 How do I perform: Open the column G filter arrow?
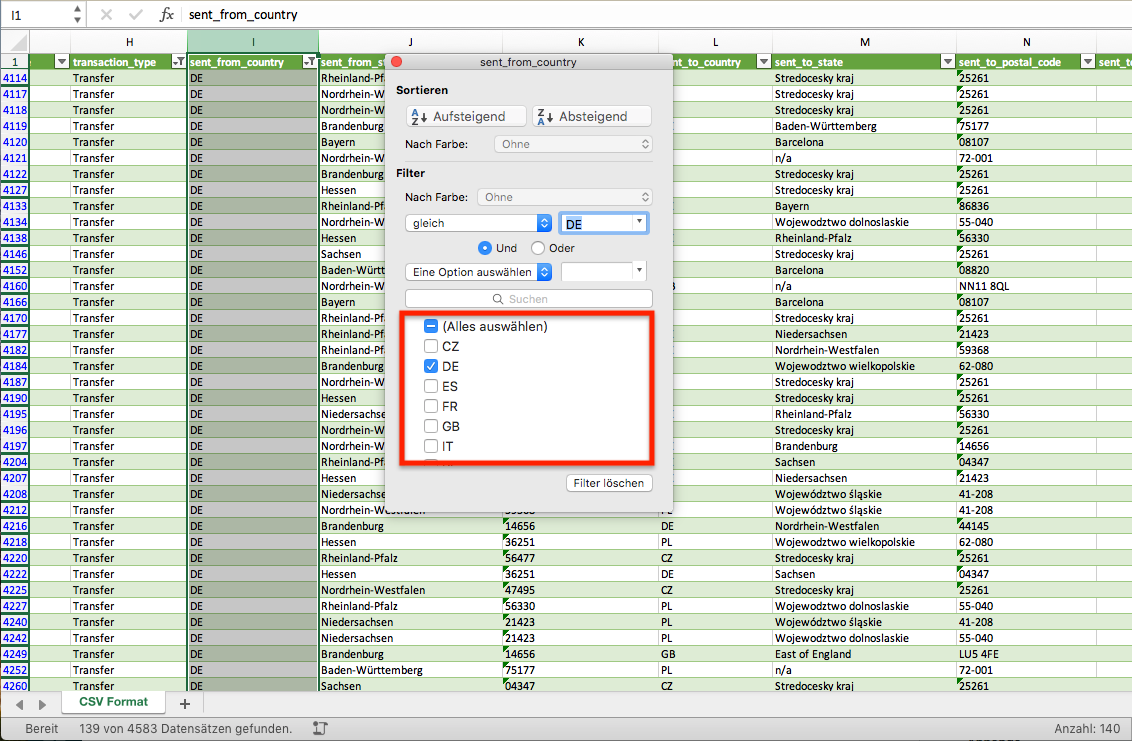click(61, 62)
